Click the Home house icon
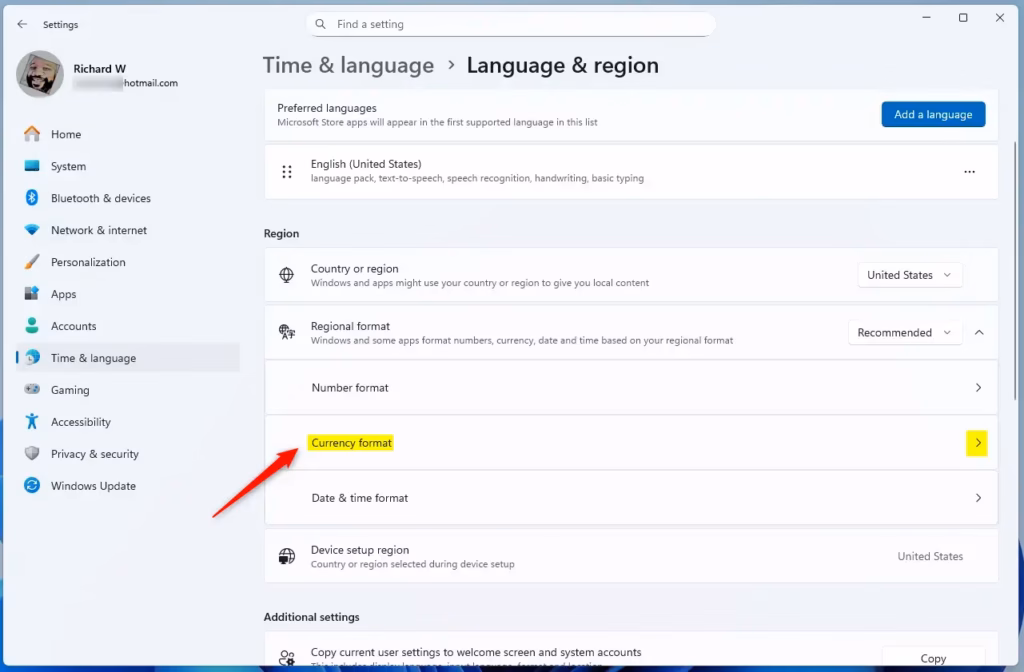 coord(31,134)
